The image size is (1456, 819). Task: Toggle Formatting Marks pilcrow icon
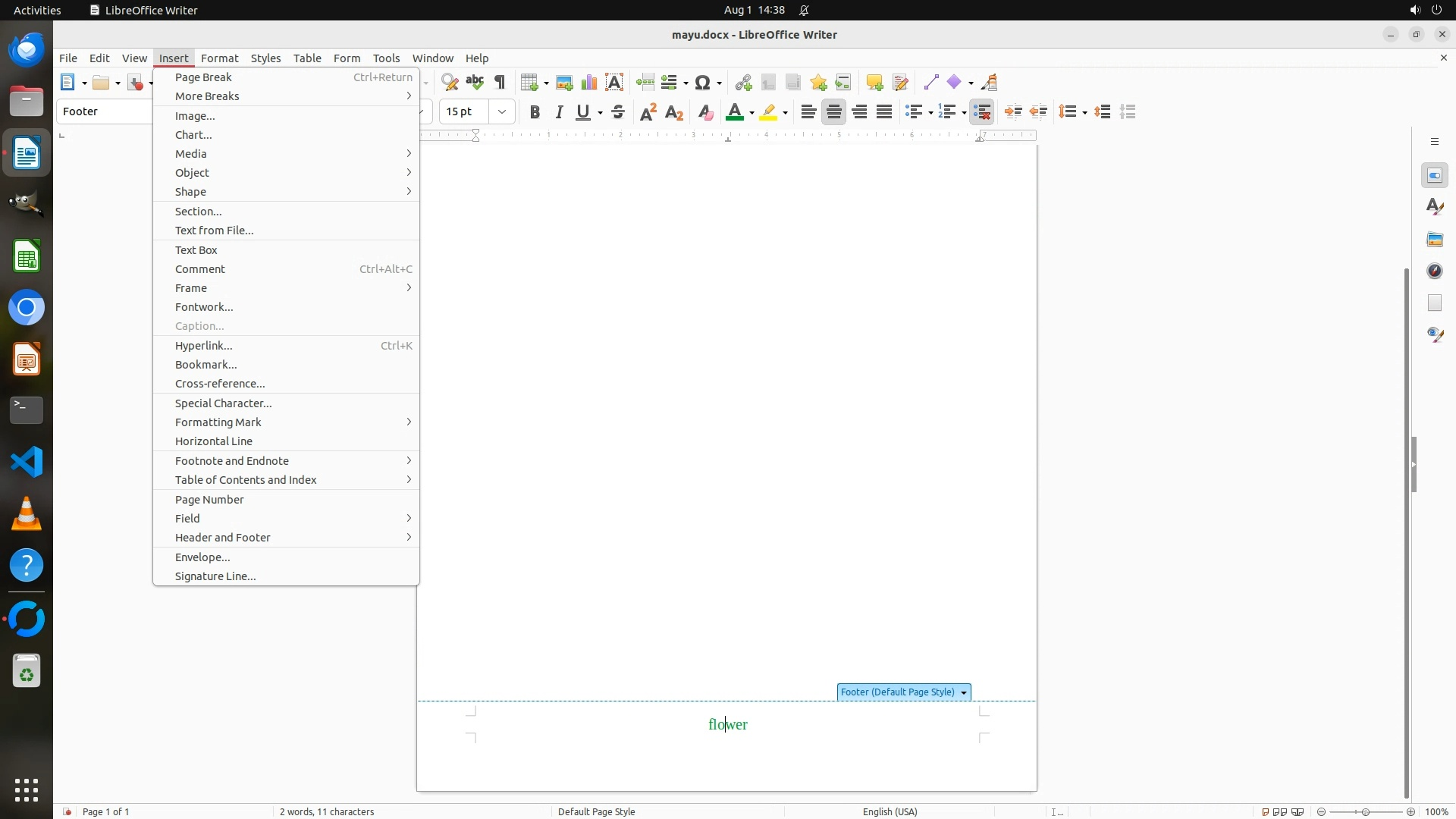click(x=500, y=83)
